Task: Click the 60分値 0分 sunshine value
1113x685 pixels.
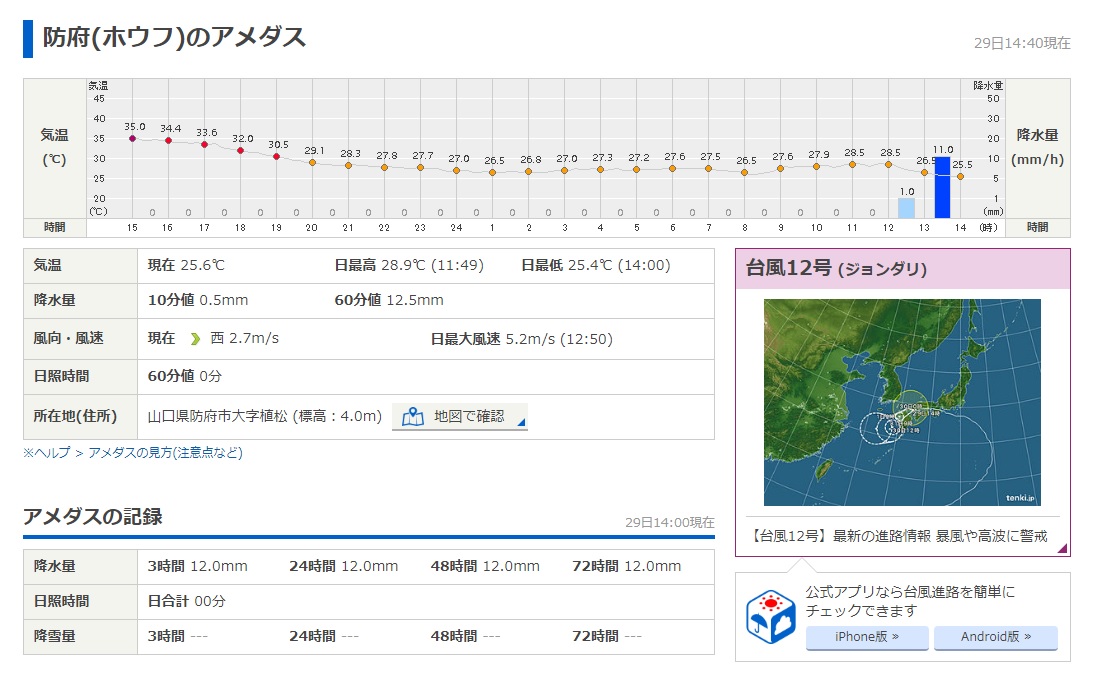Action: point(185,376)
